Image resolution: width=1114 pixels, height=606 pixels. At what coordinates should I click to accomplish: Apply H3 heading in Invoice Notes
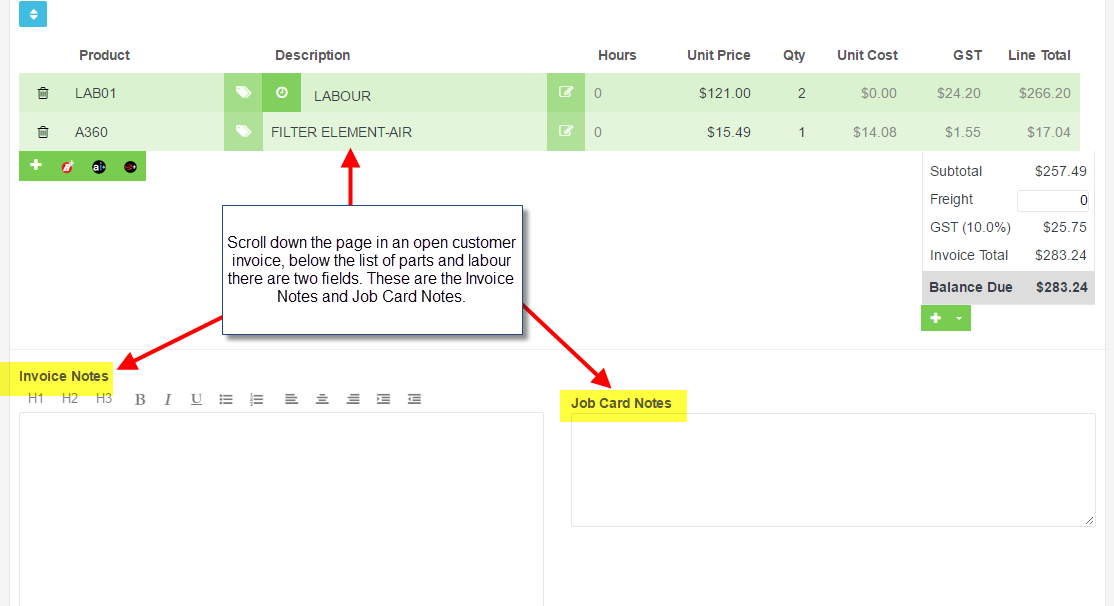point(104,399)
